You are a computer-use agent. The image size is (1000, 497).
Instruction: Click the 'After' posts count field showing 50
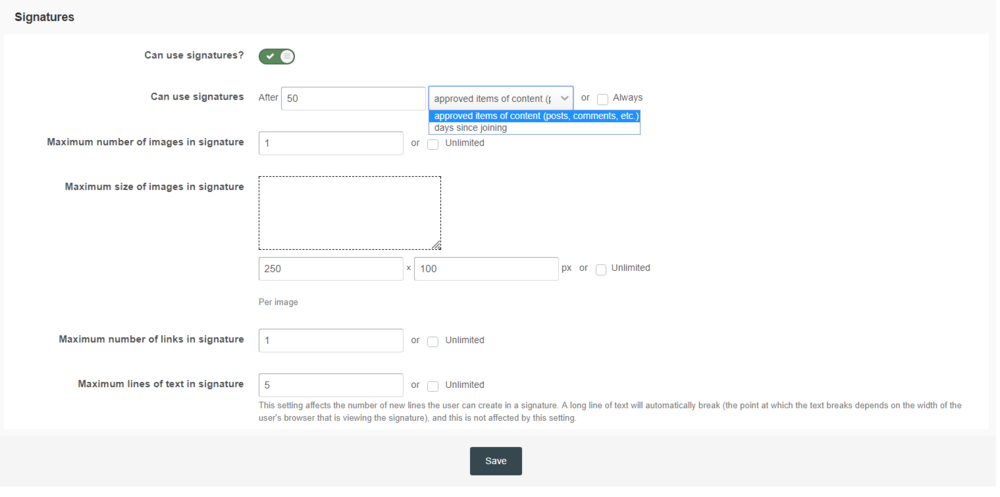(x=353, y=98)
